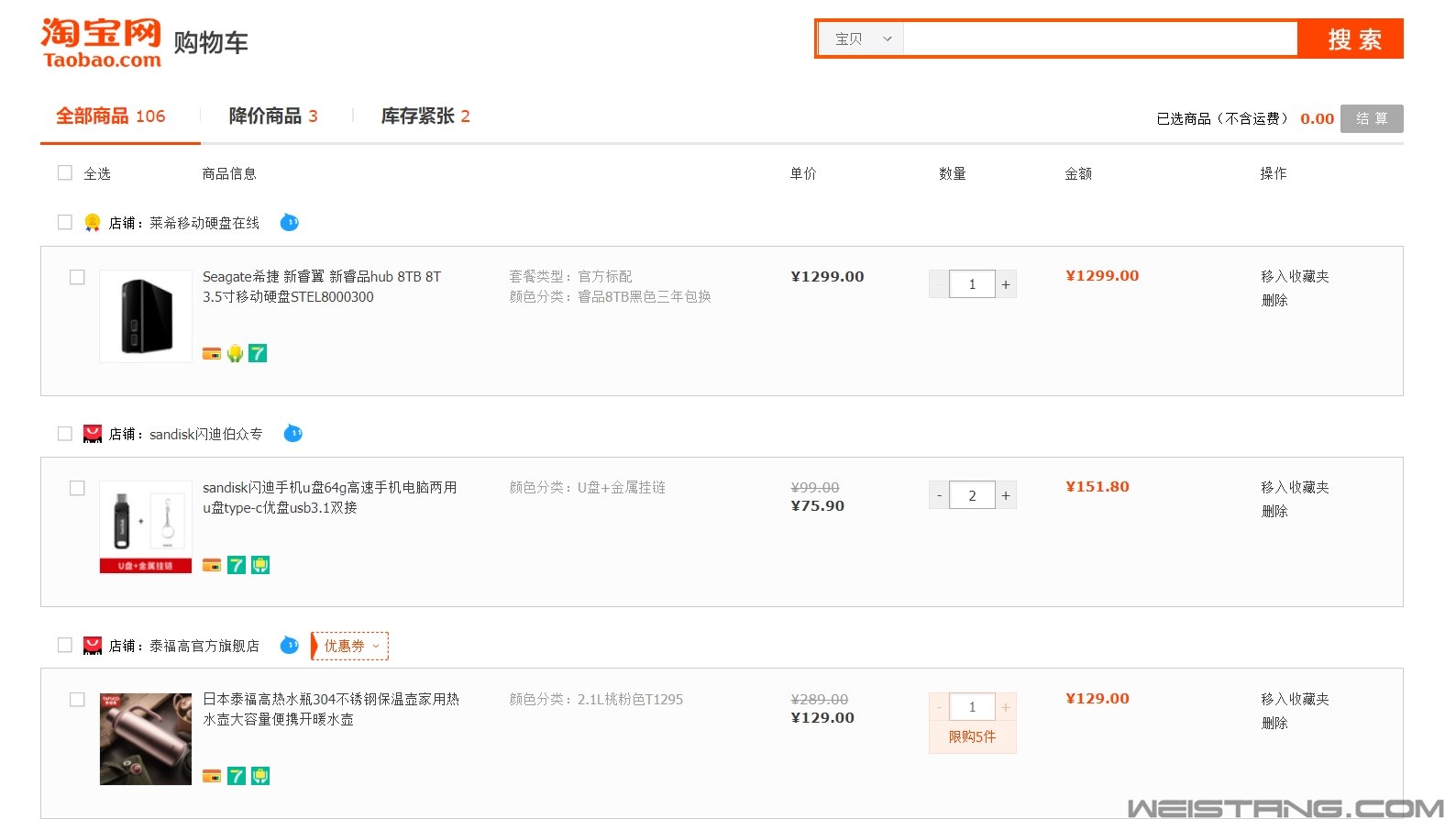Toggle the 全选 select-all checkbox
This screenshot has width=1456, height=830.
(65, 172)
